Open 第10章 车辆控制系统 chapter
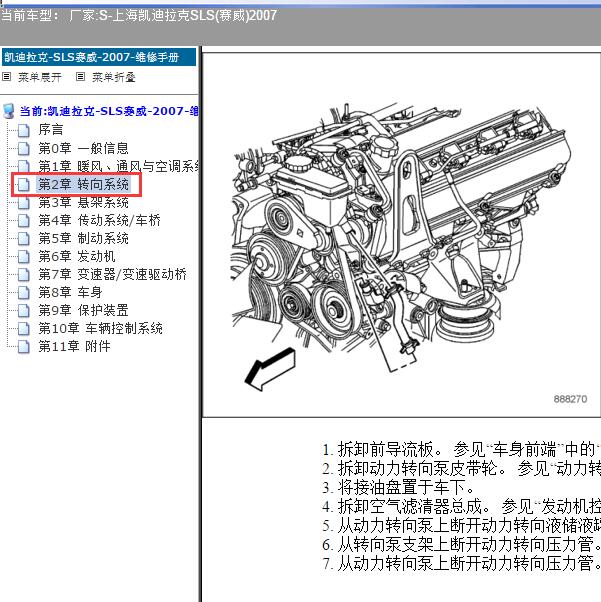Screen dimensions: 601x602 (x=101, y=328)
